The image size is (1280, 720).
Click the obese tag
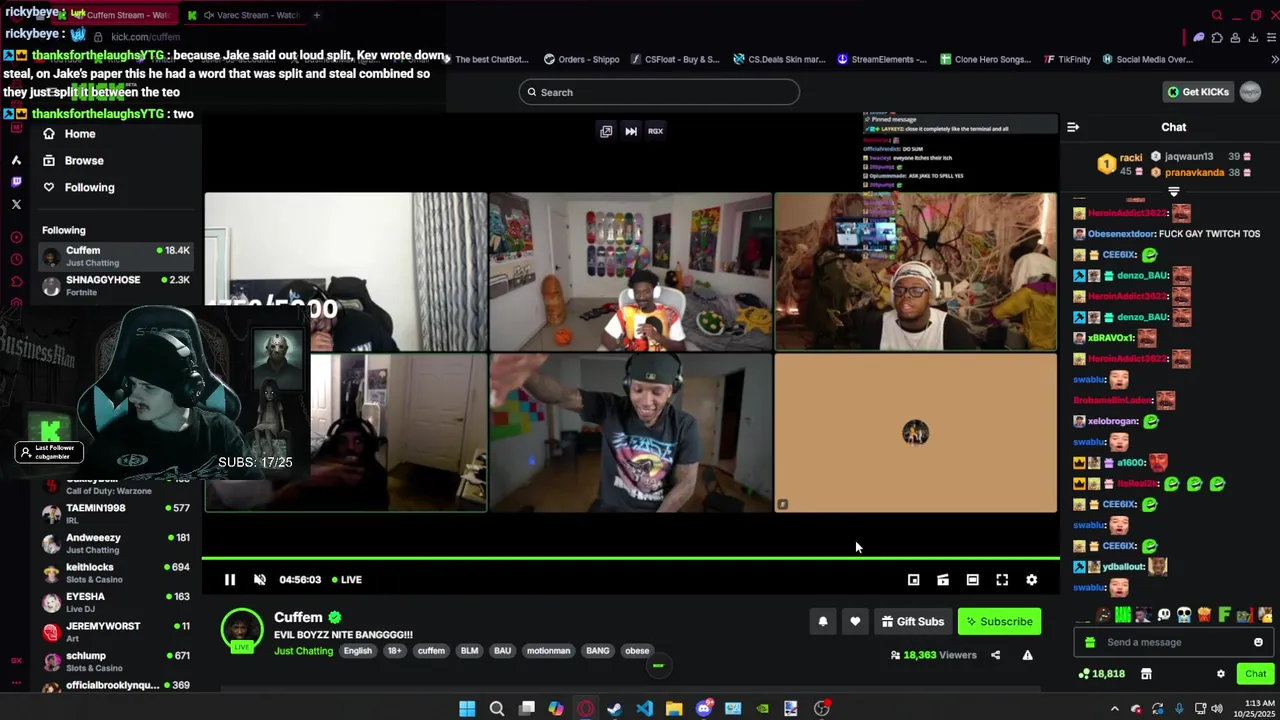637,651
